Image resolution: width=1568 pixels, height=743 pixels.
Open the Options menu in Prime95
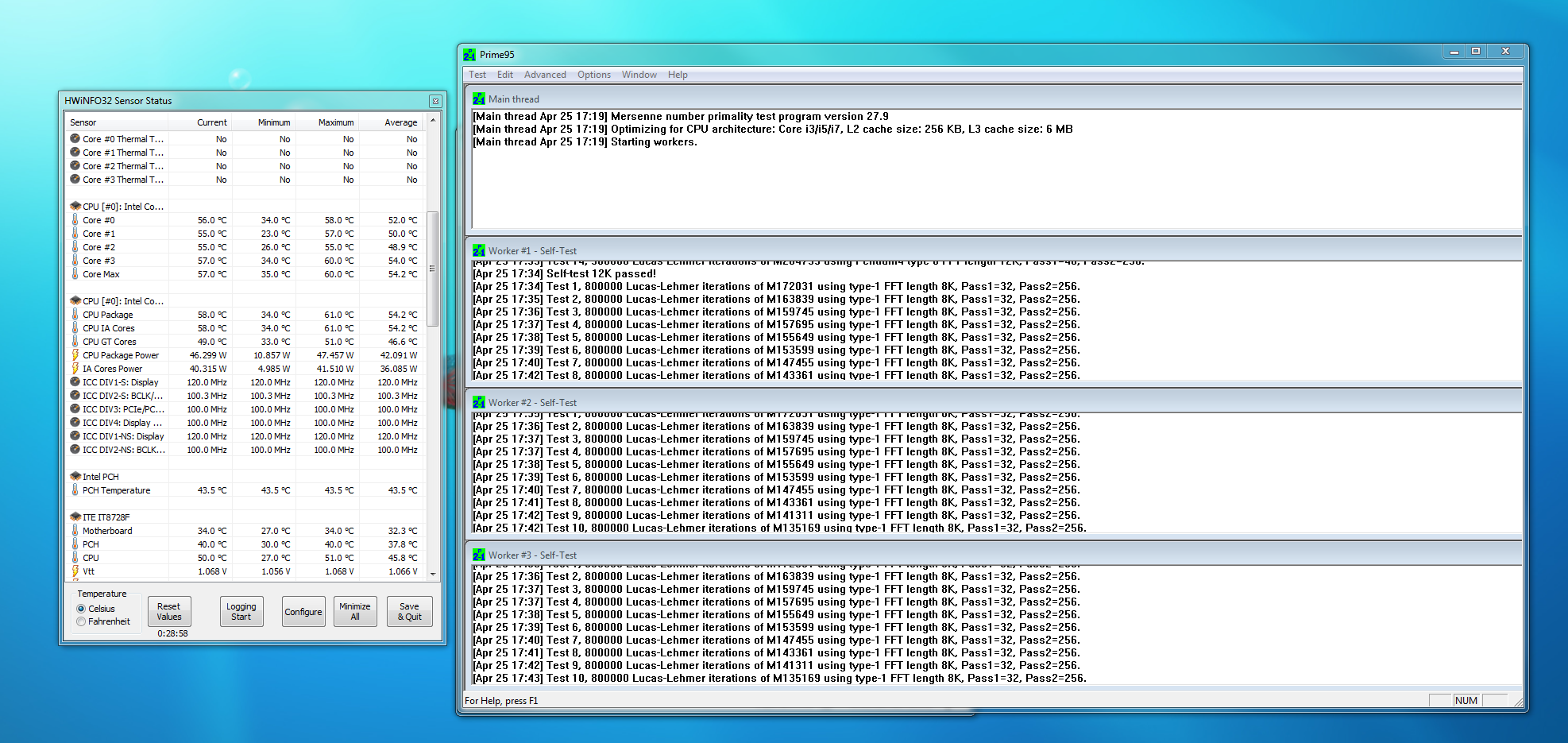pos(594,75)
